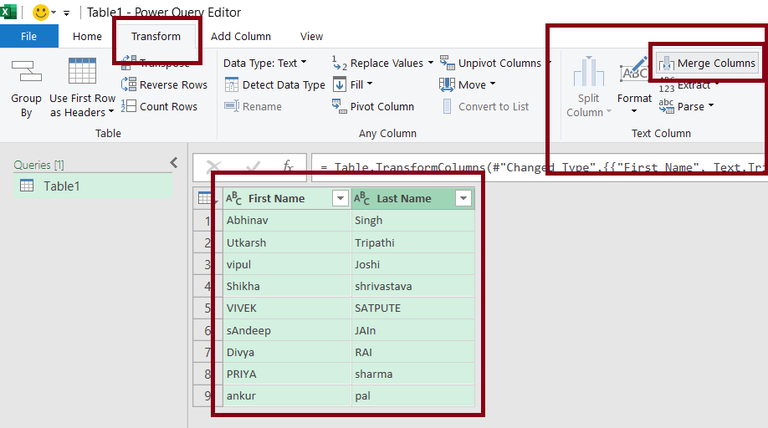Viewport: 768px width, 428px height.
Task: Open the Last Name column filter dropdown
Action: point(463,198)
